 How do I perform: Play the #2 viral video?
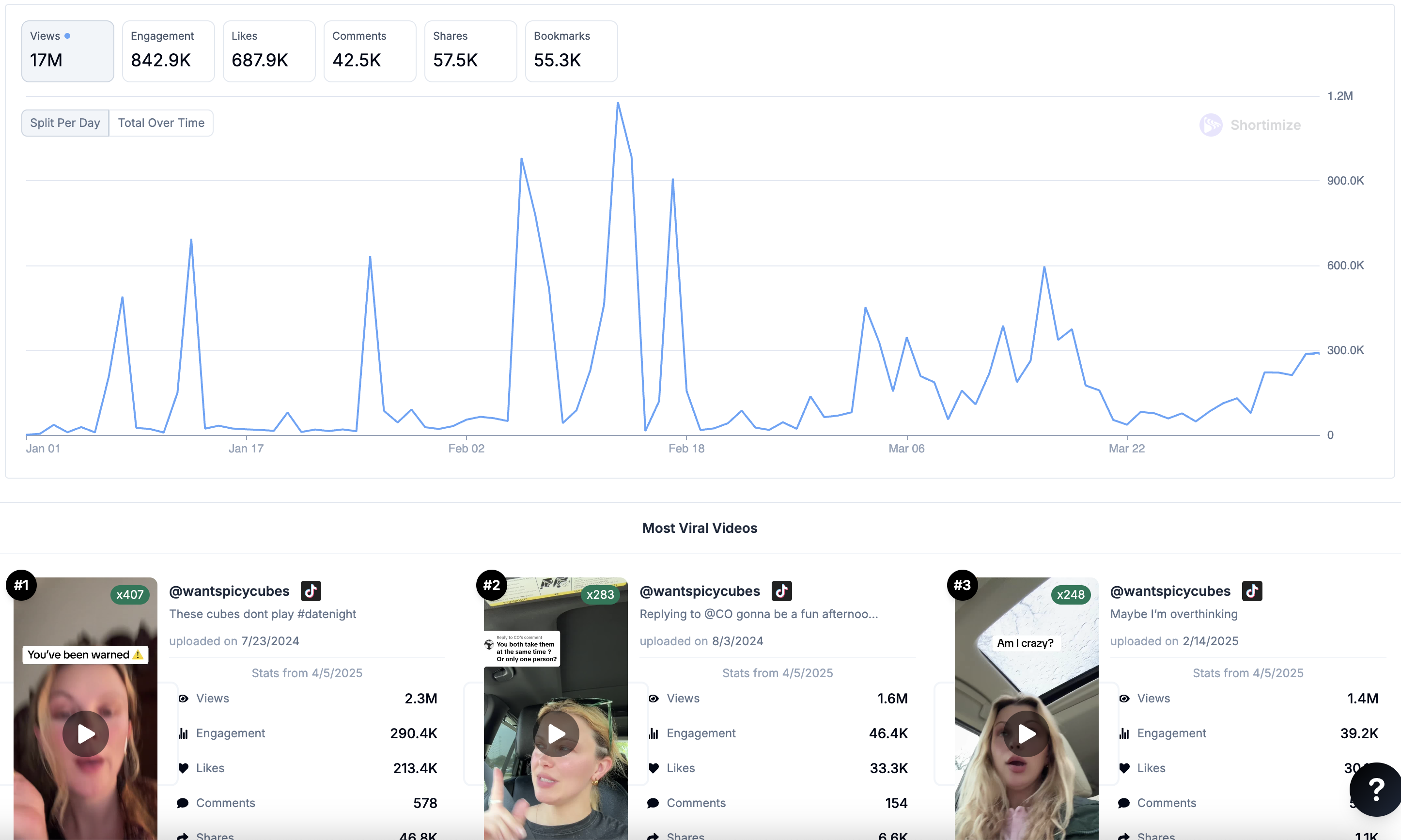point(556,733)
